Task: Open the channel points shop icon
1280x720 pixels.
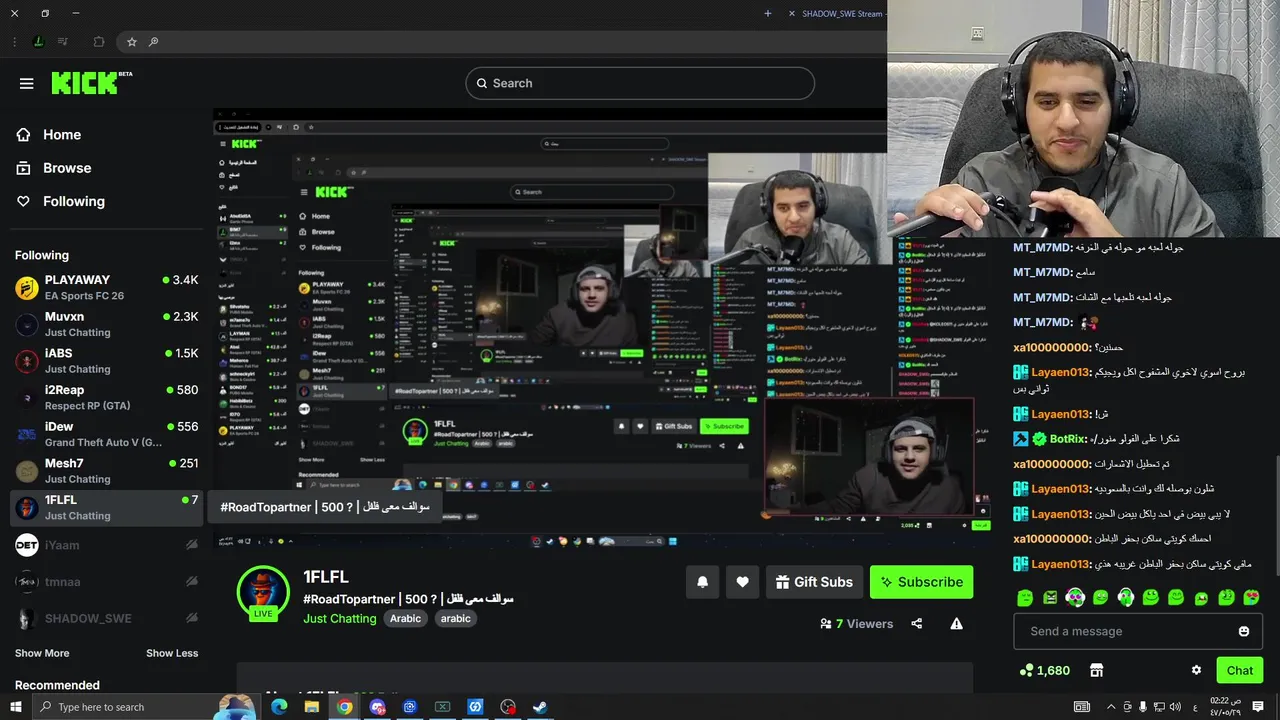Action: coord(1096,670)
